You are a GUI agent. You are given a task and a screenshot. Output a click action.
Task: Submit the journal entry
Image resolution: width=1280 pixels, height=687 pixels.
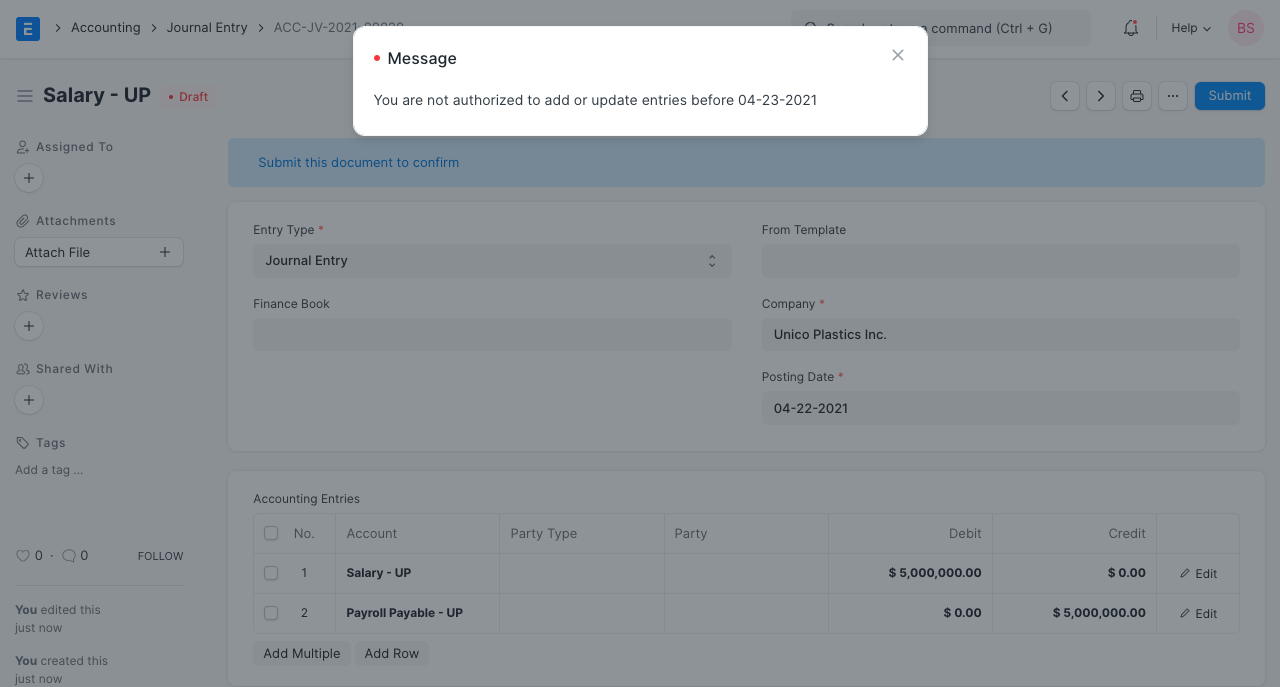(1229, 95)
